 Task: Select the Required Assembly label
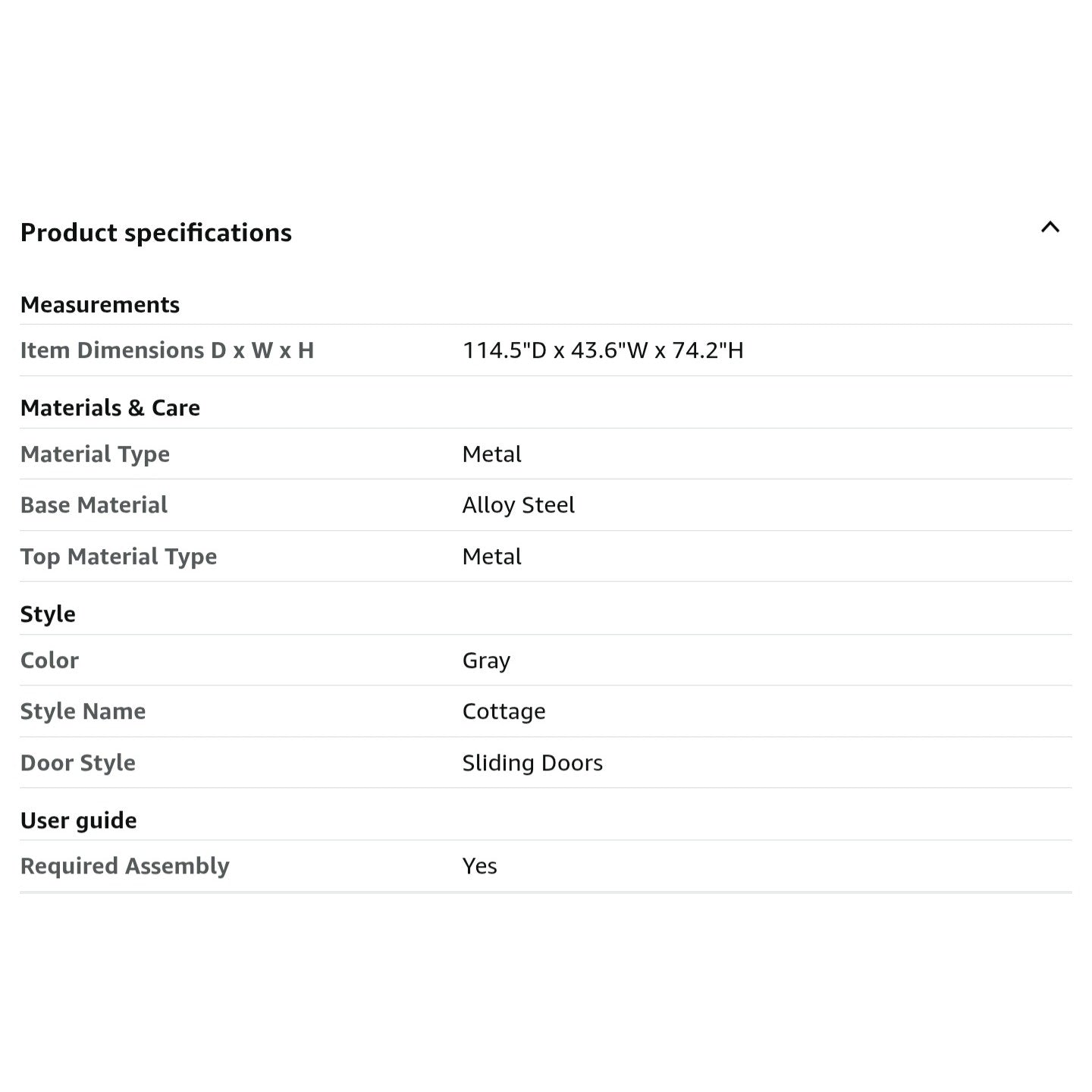tap(124, 866)
